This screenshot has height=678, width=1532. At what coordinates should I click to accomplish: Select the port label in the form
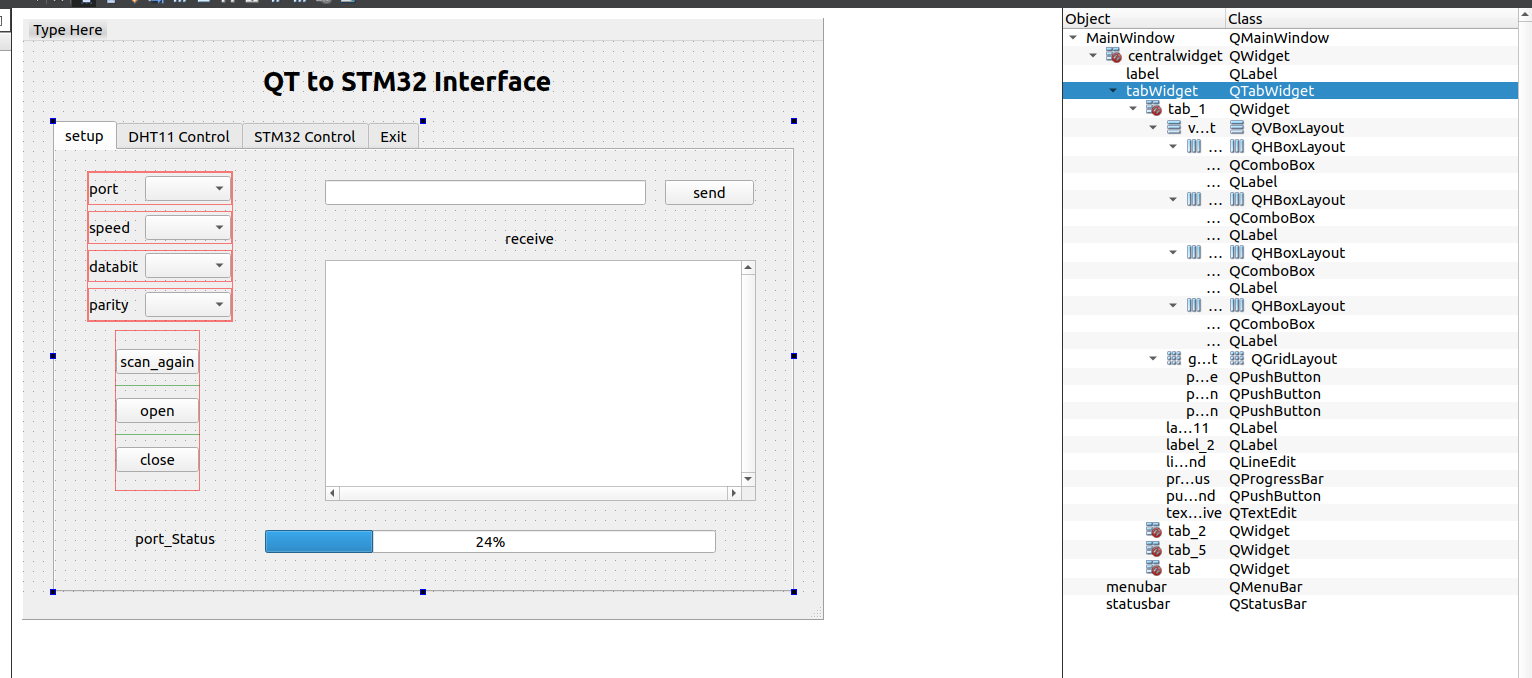[103, 188]
